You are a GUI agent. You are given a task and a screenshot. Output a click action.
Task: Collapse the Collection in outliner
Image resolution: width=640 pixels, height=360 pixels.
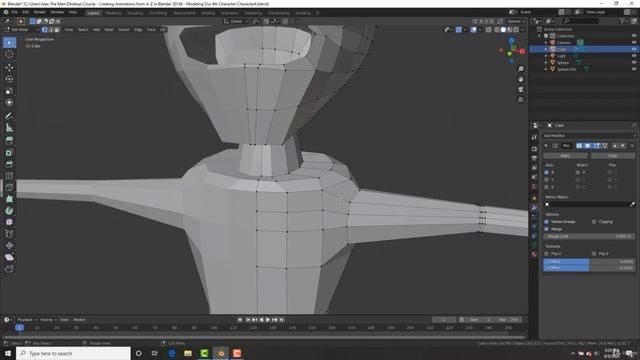coord(540,36)
